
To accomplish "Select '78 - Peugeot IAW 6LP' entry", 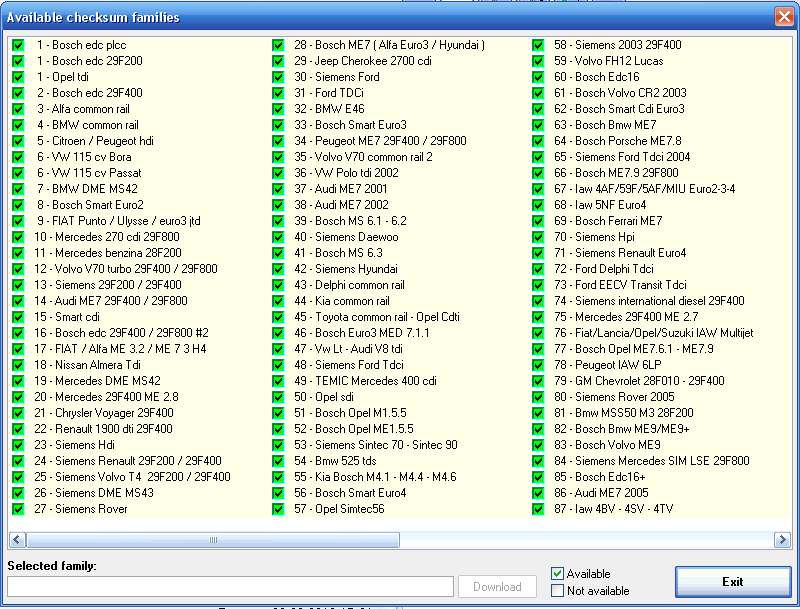I will click(608, 365).
